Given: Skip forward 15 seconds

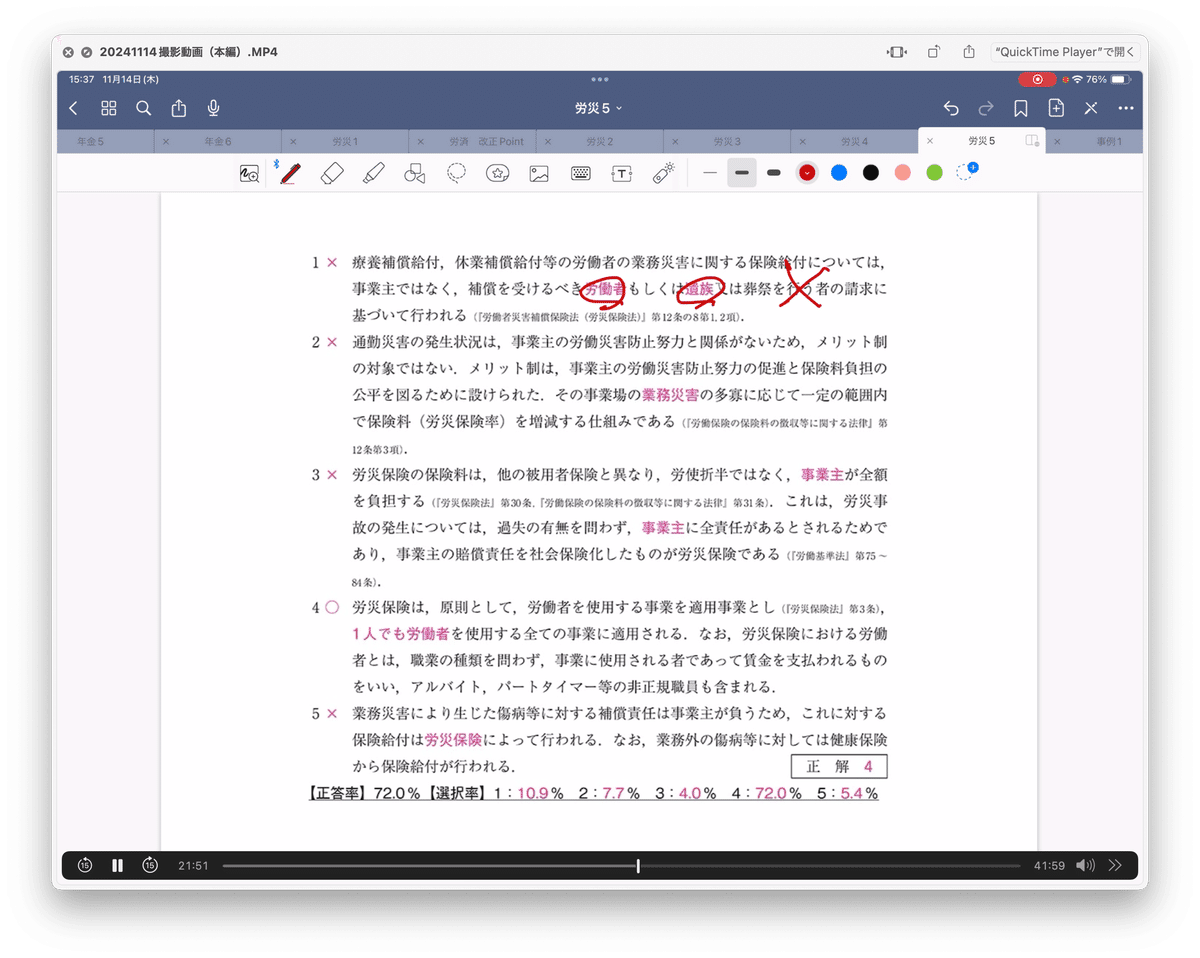Looking at the screenshot, I should pos(149,865).
